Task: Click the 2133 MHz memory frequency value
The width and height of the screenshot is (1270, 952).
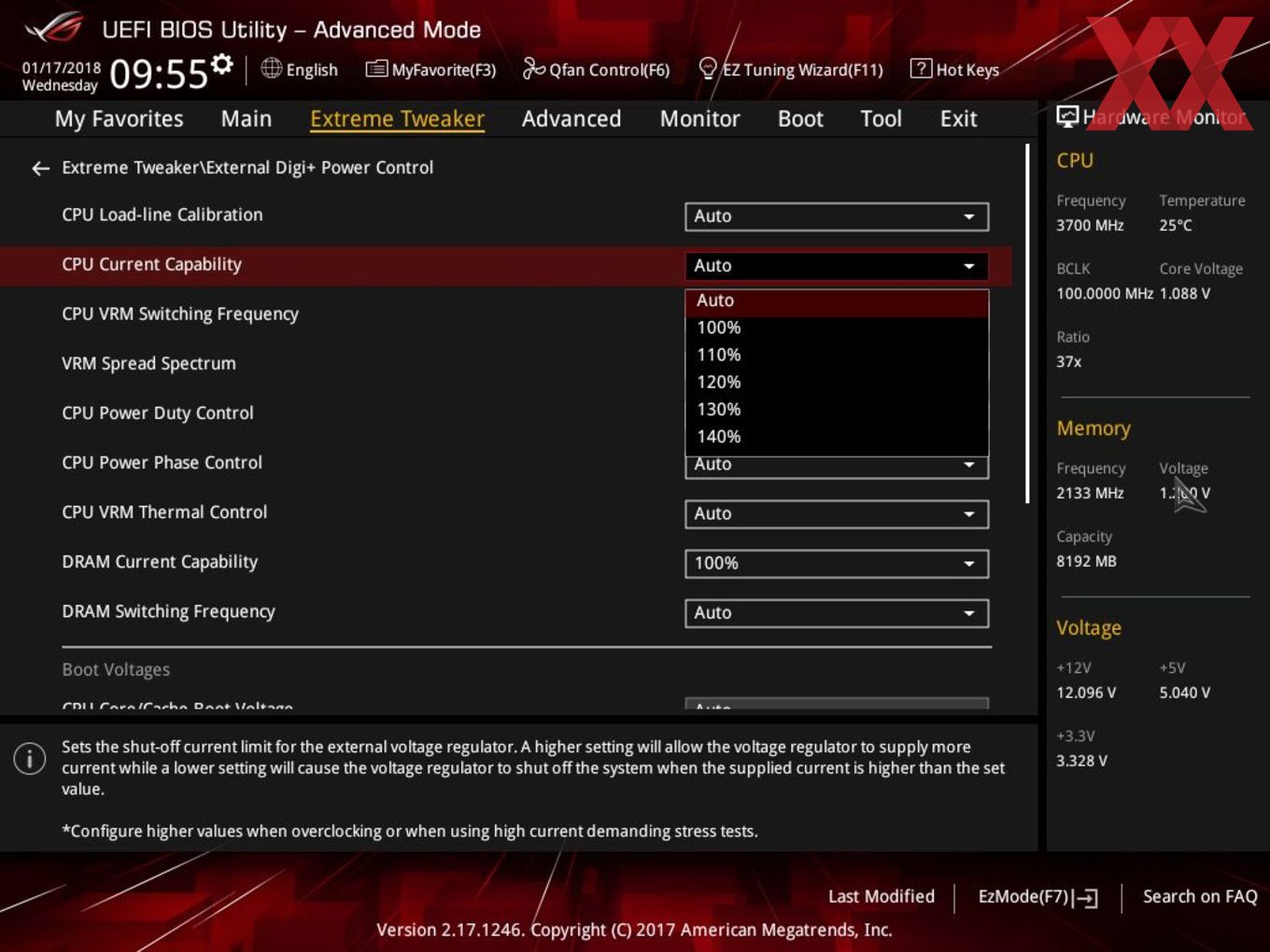Action: (1090, 494)
